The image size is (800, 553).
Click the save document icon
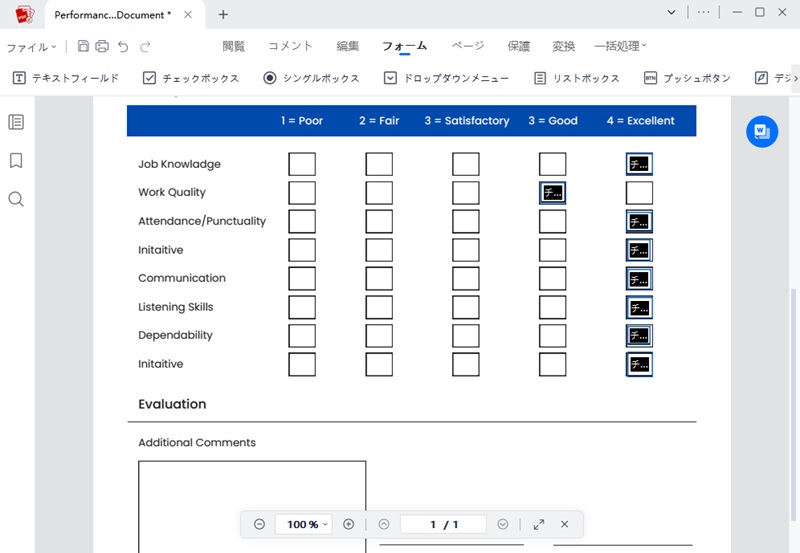83,46
